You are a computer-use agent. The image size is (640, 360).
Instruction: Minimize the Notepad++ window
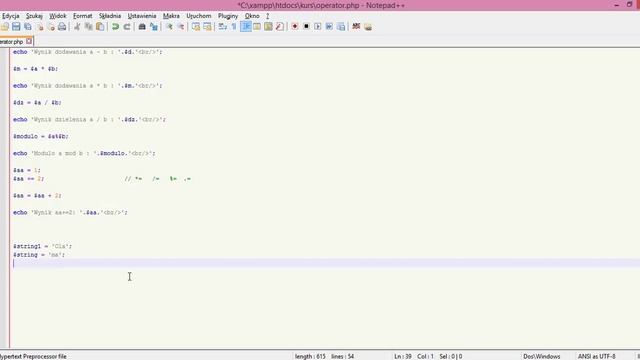616,5
